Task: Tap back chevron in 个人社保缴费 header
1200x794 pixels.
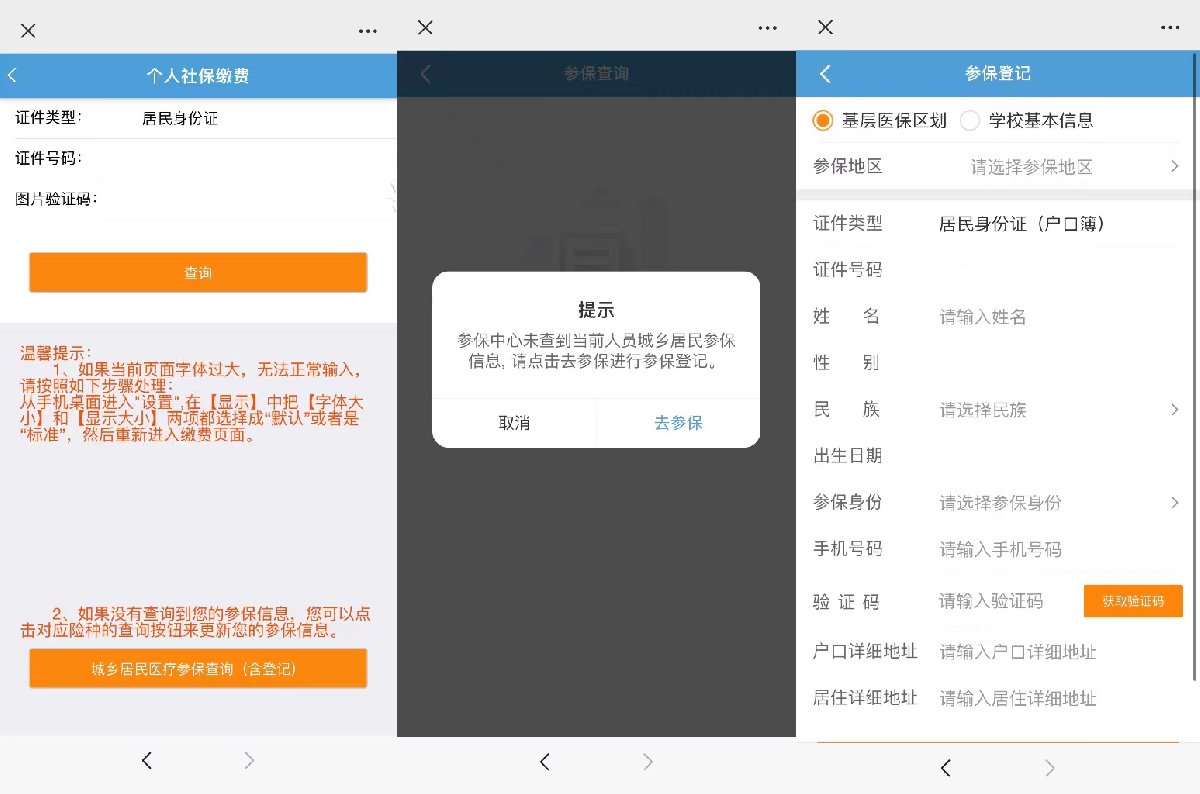Action: (x=13, y=75)
